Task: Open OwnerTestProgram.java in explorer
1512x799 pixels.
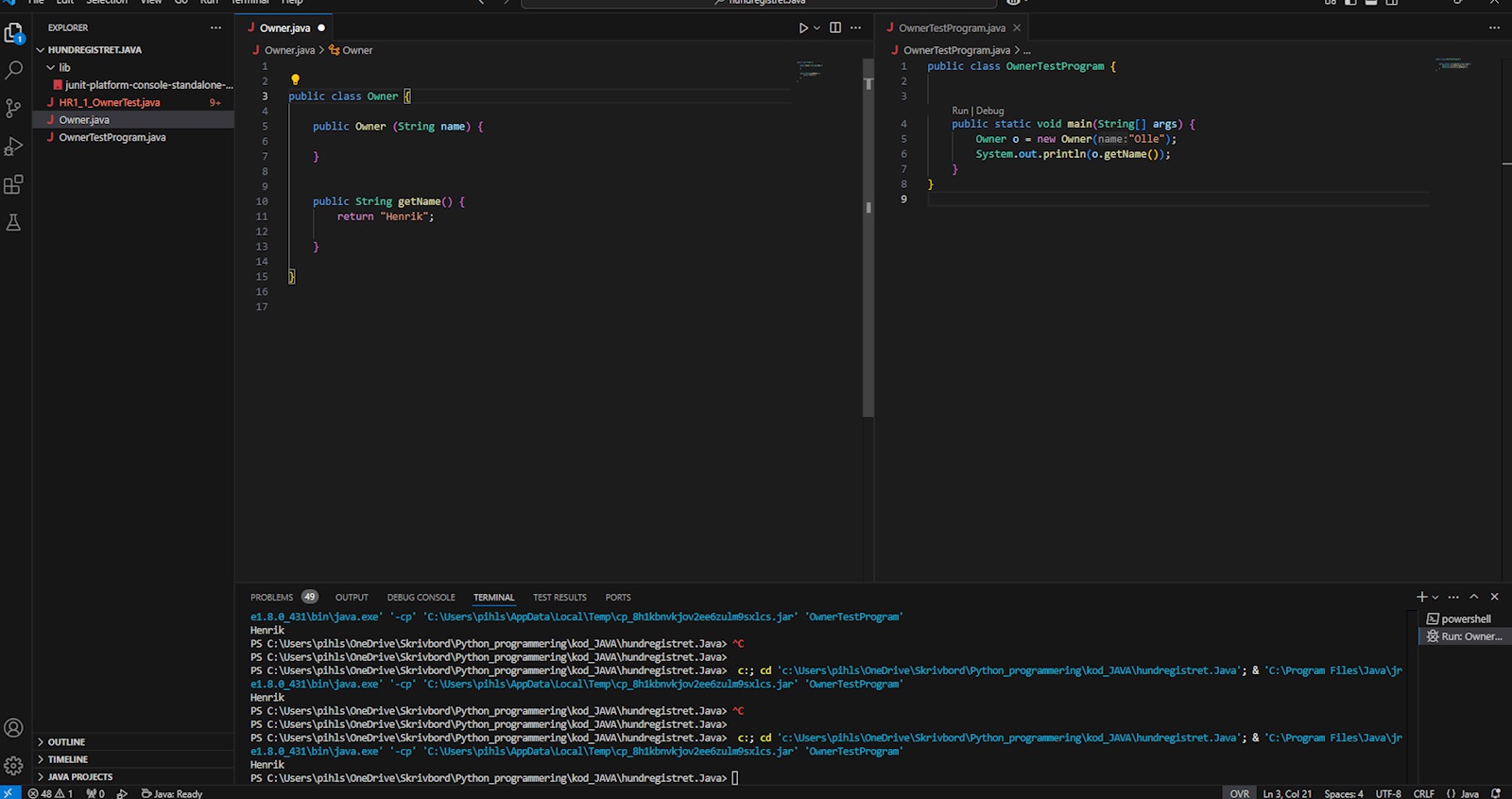Action: point(112,137)
